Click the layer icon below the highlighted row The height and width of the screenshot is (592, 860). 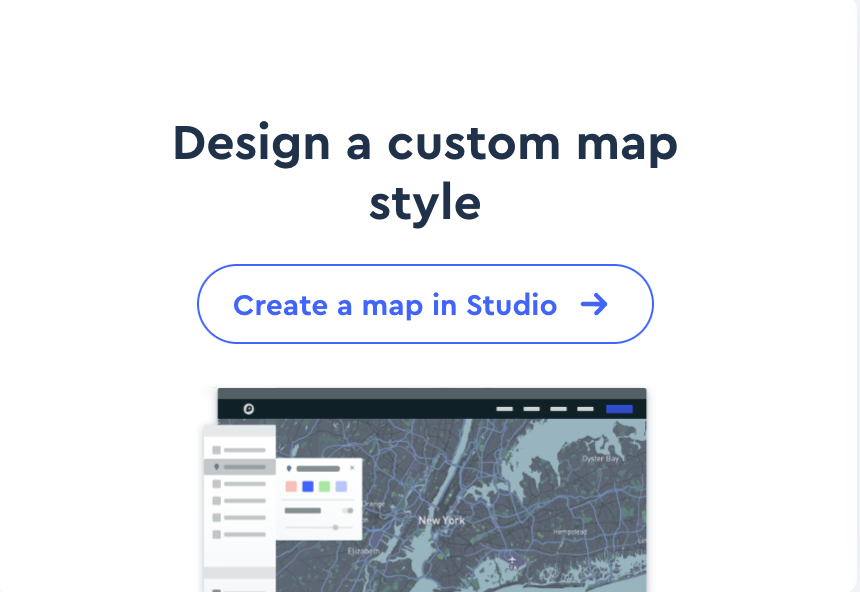coord(216,483)
